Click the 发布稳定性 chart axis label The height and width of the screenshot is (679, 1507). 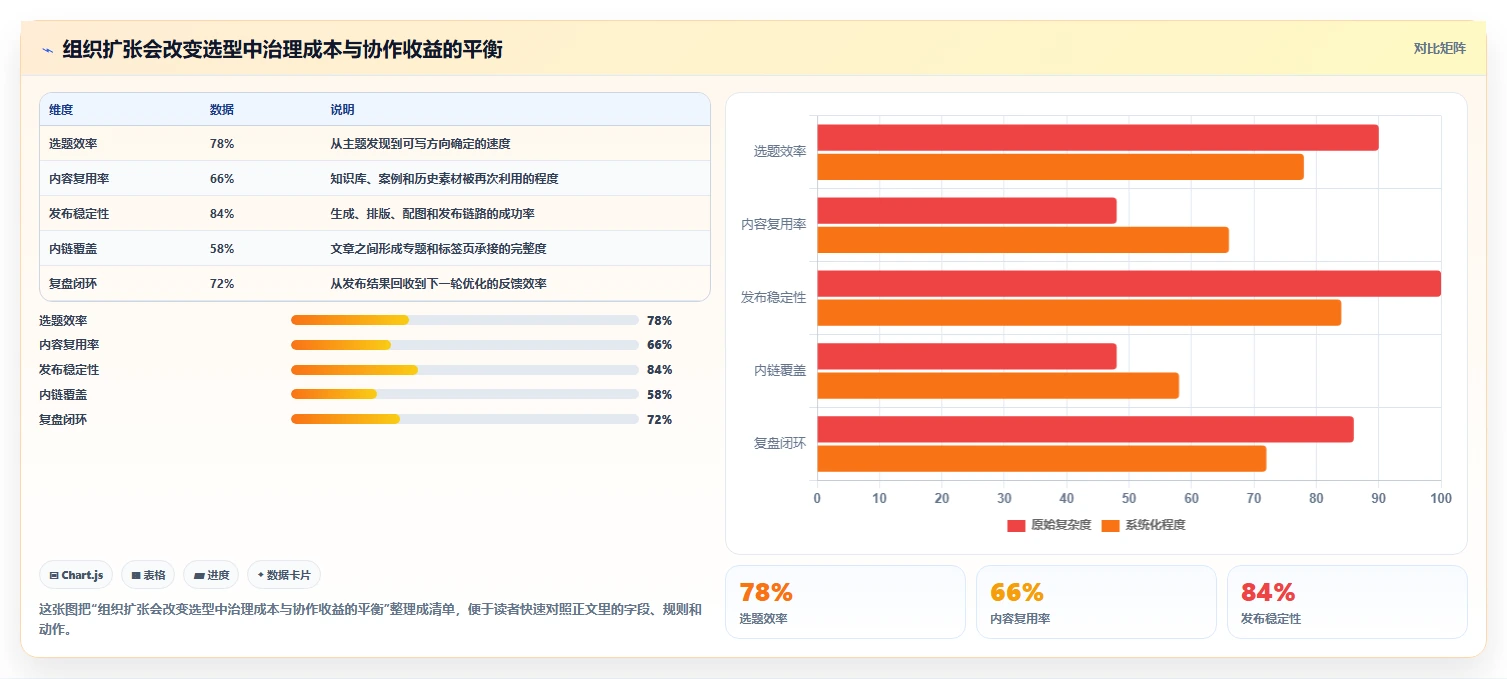[774, 298]
